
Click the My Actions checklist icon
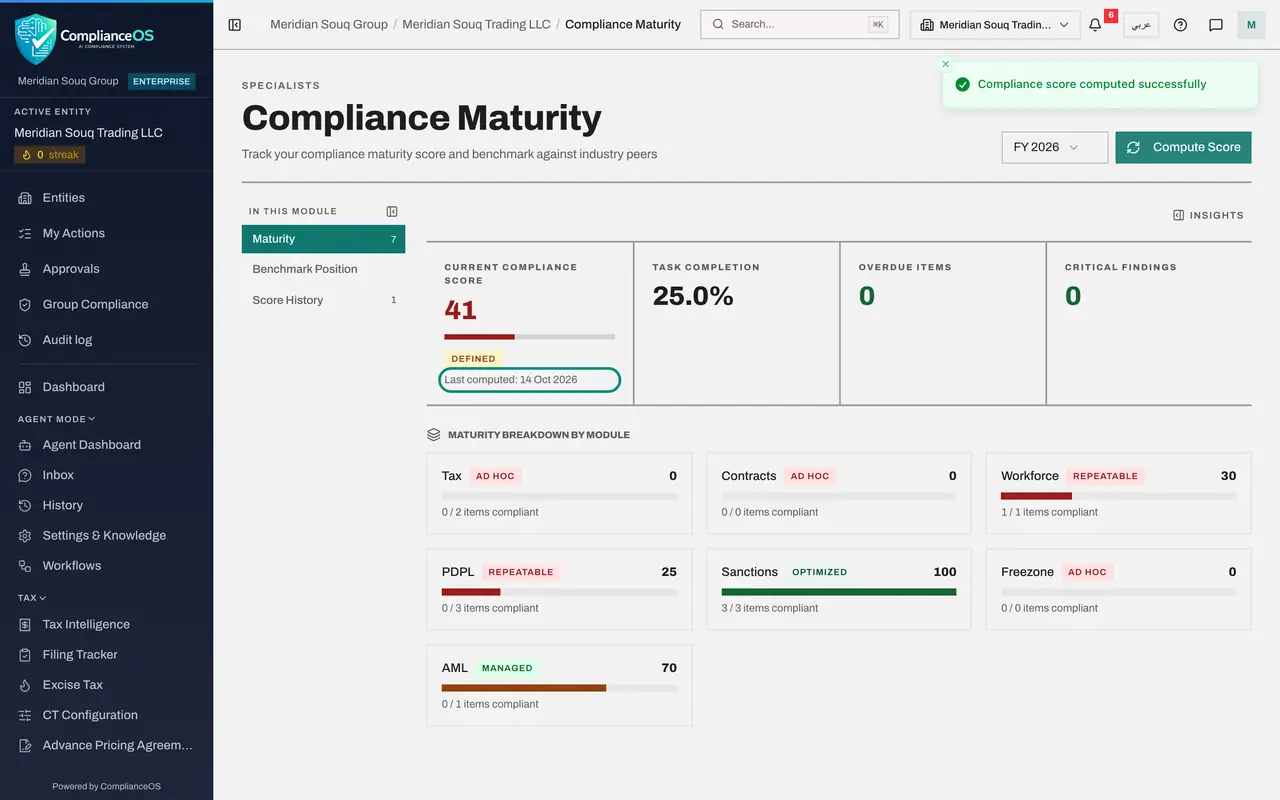25,233
